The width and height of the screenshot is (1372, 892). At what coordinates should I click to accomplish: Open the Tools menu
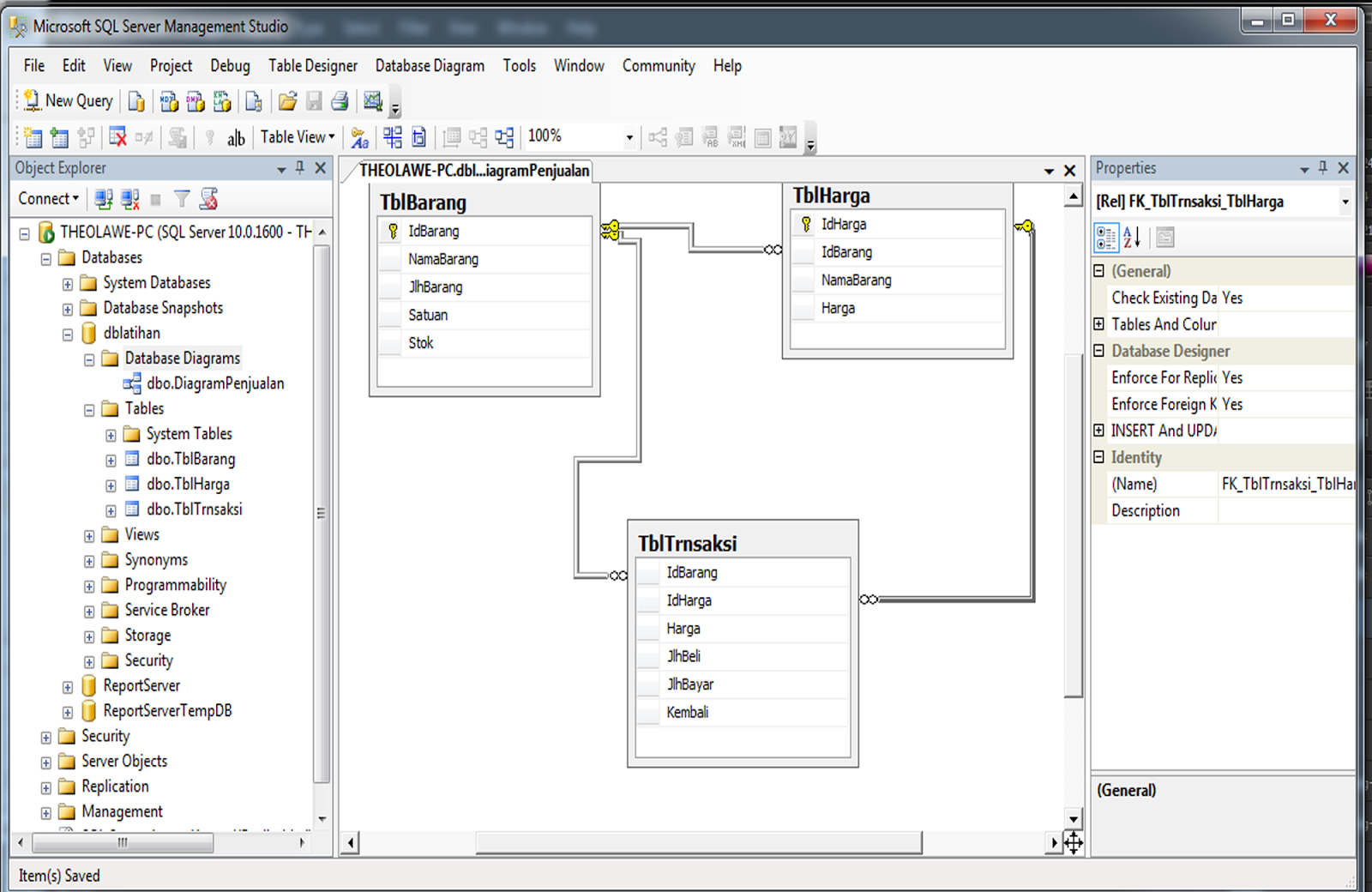520,66
